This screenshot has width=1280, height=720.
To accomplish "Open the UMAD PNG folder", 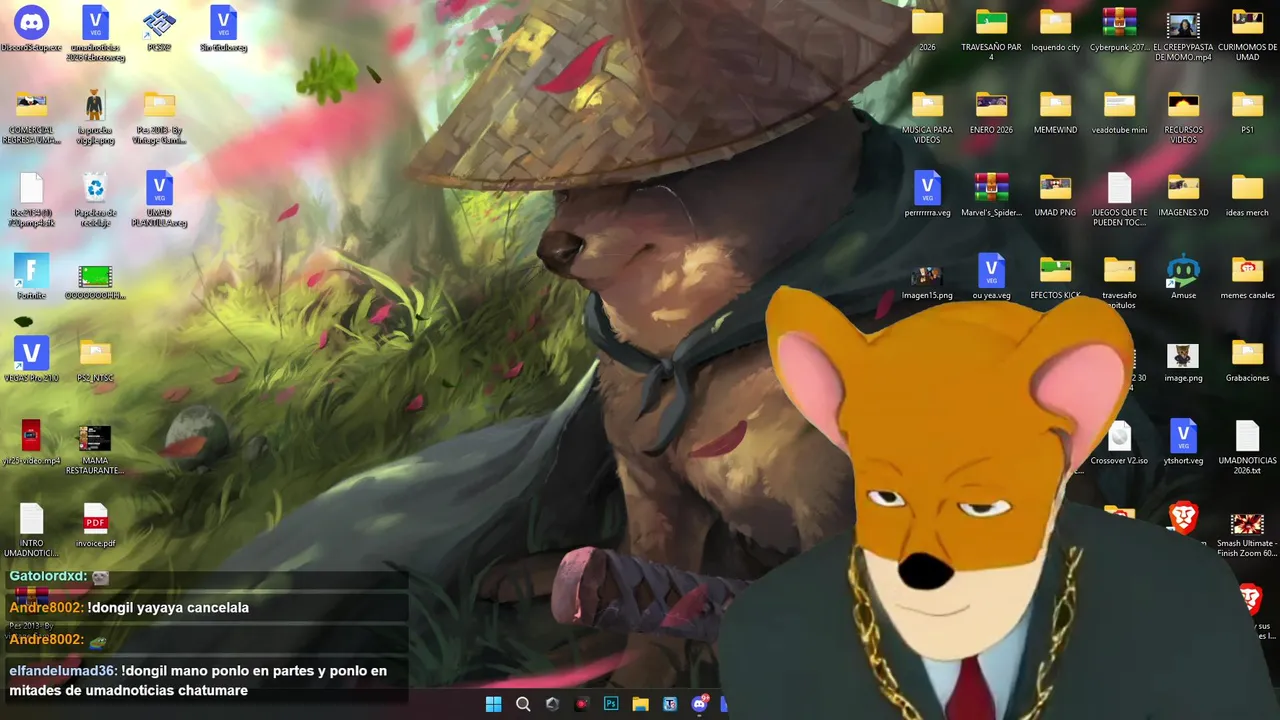I will pos(1055,188).
